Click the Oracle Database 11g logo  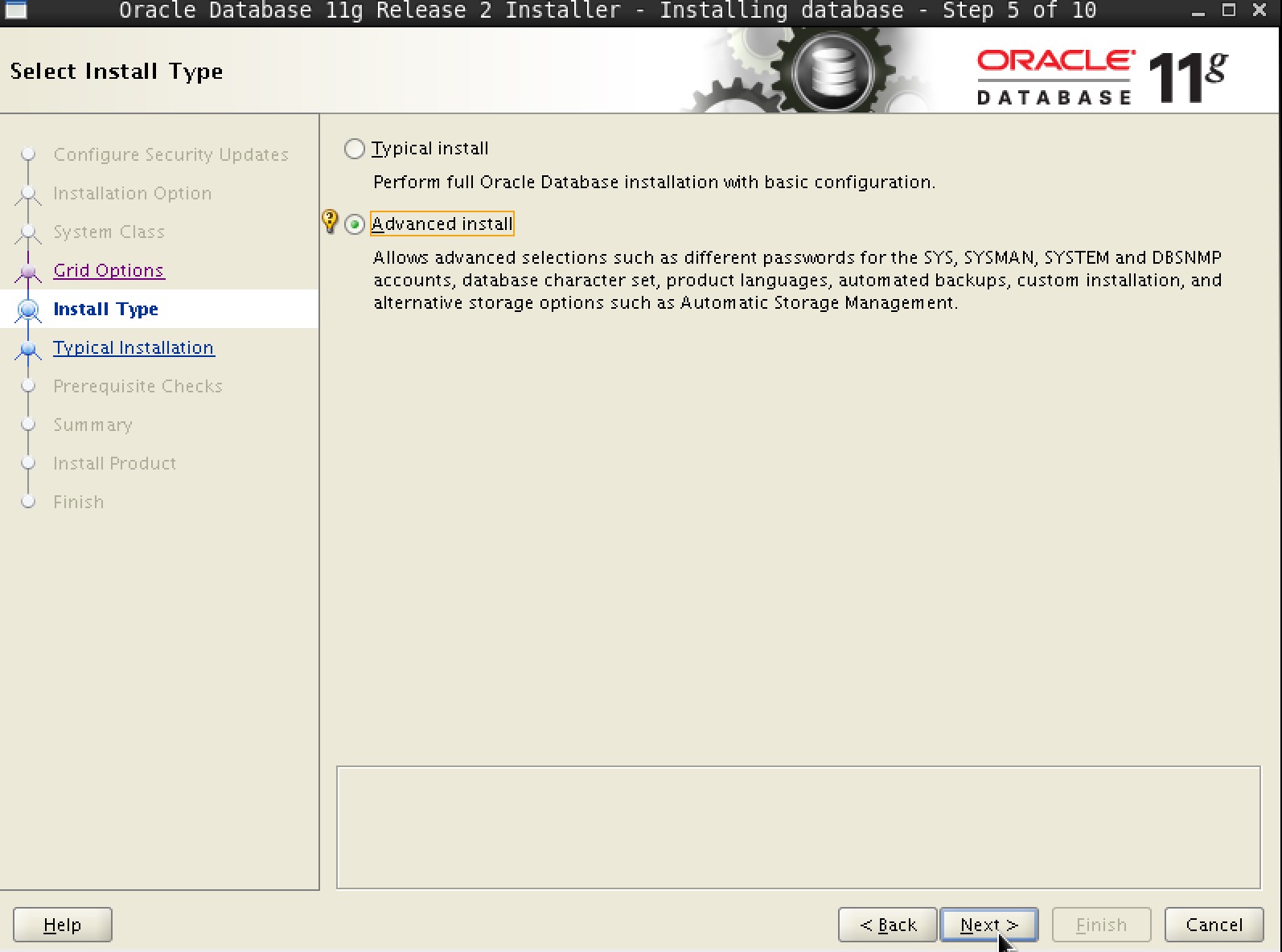pos(1102,77)
